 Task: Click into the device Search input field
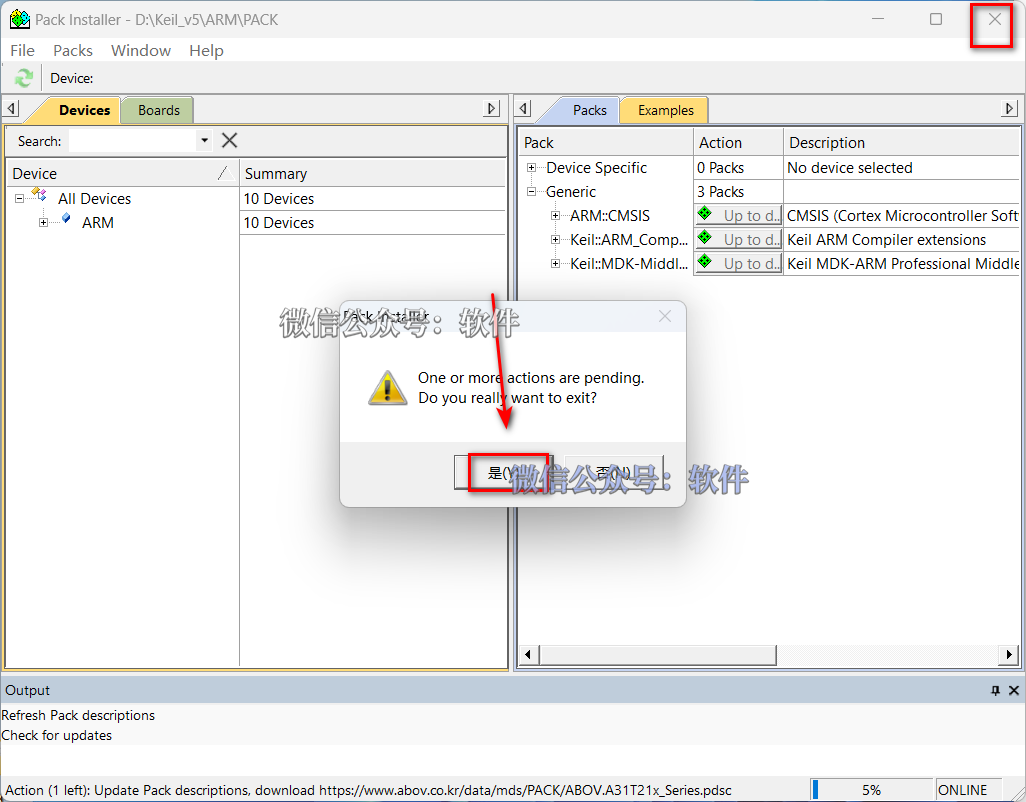point(133,141)
